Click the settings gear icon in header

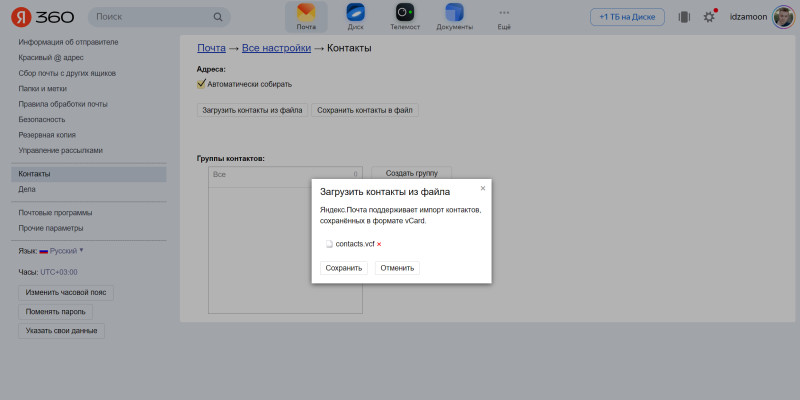pyautogui.click(x=710, y=17)
